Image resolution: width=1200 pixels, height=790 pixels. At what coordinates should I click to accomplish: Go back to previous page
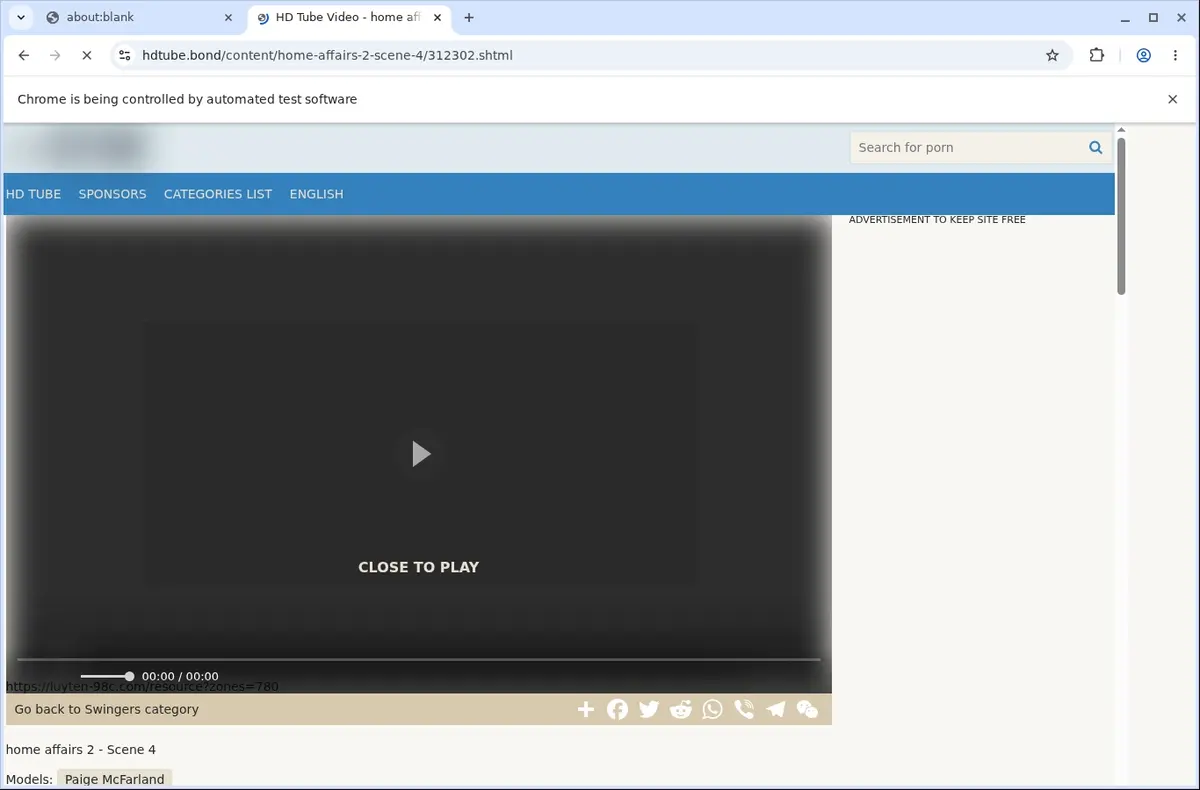point(24,55)
